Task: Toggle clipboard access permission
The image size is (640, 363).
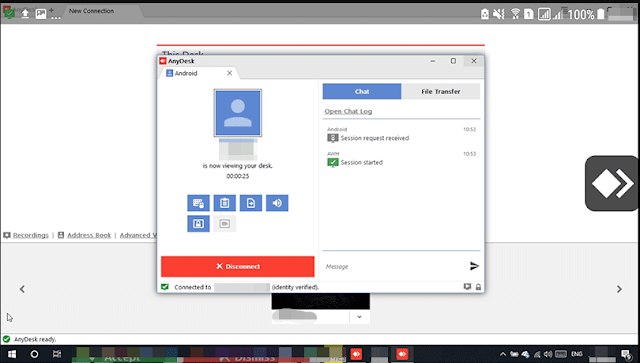Action: pyautogui.click(x=224, y=203)
